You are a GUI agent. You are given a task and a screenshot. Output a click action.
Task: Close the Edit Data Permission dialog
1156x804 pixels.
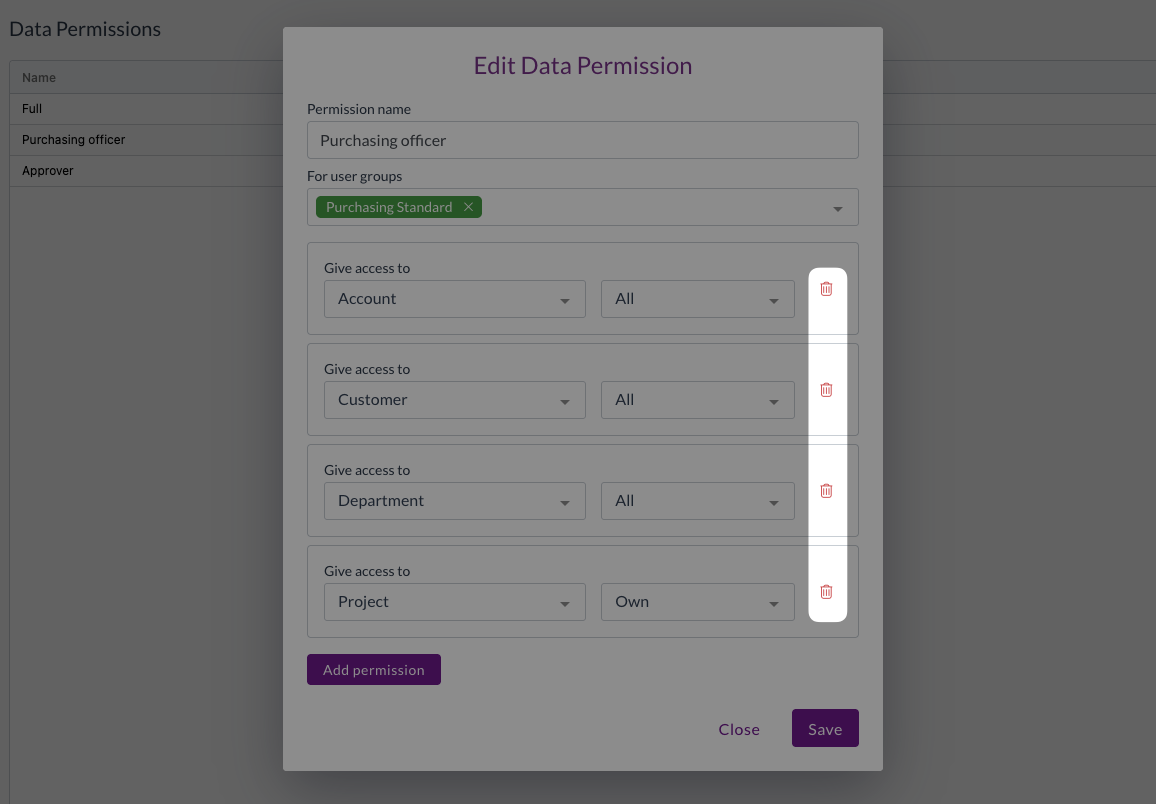tap(739, 729)
